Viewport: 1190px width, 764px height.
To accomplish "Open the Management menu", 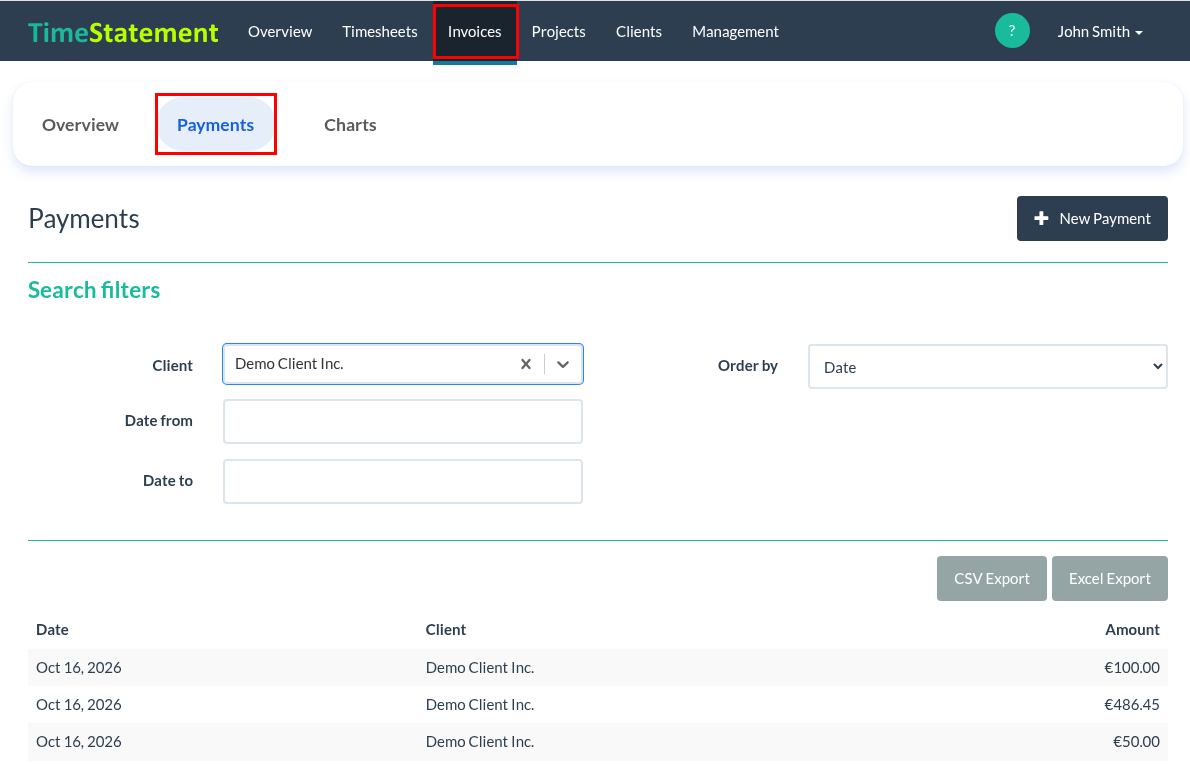I will [735, 32].
